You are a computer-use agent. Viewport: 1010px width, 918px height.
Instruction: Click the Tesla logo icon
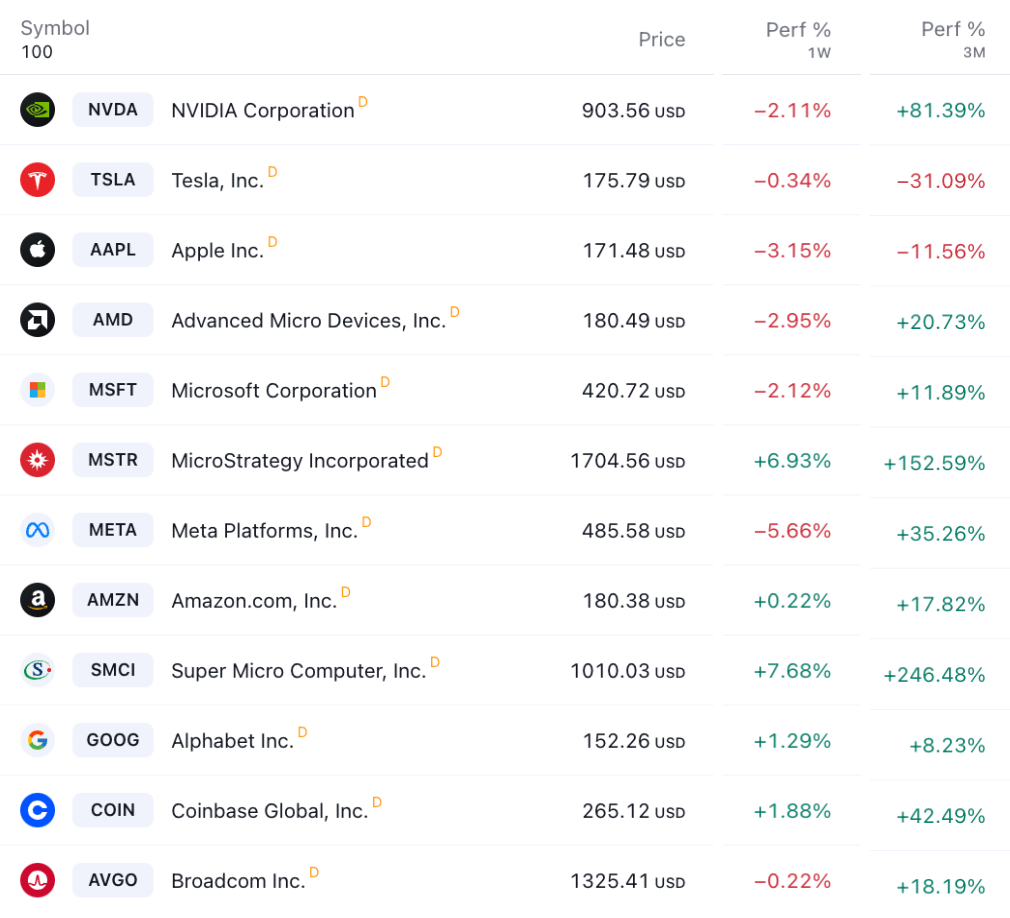[x=37, y=180]
